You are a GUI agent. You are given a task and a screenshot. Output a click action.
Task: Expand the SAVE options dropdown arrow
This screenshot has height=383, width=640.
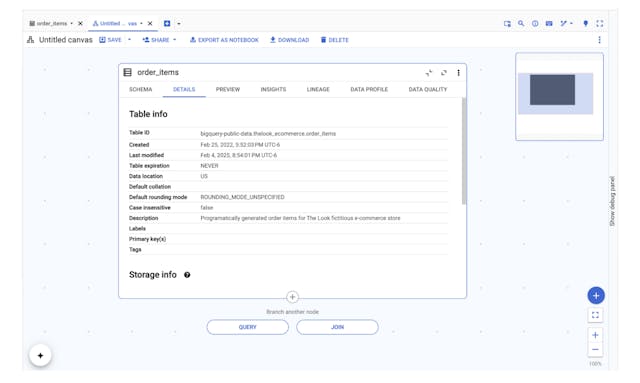click(x=129, y=40)
